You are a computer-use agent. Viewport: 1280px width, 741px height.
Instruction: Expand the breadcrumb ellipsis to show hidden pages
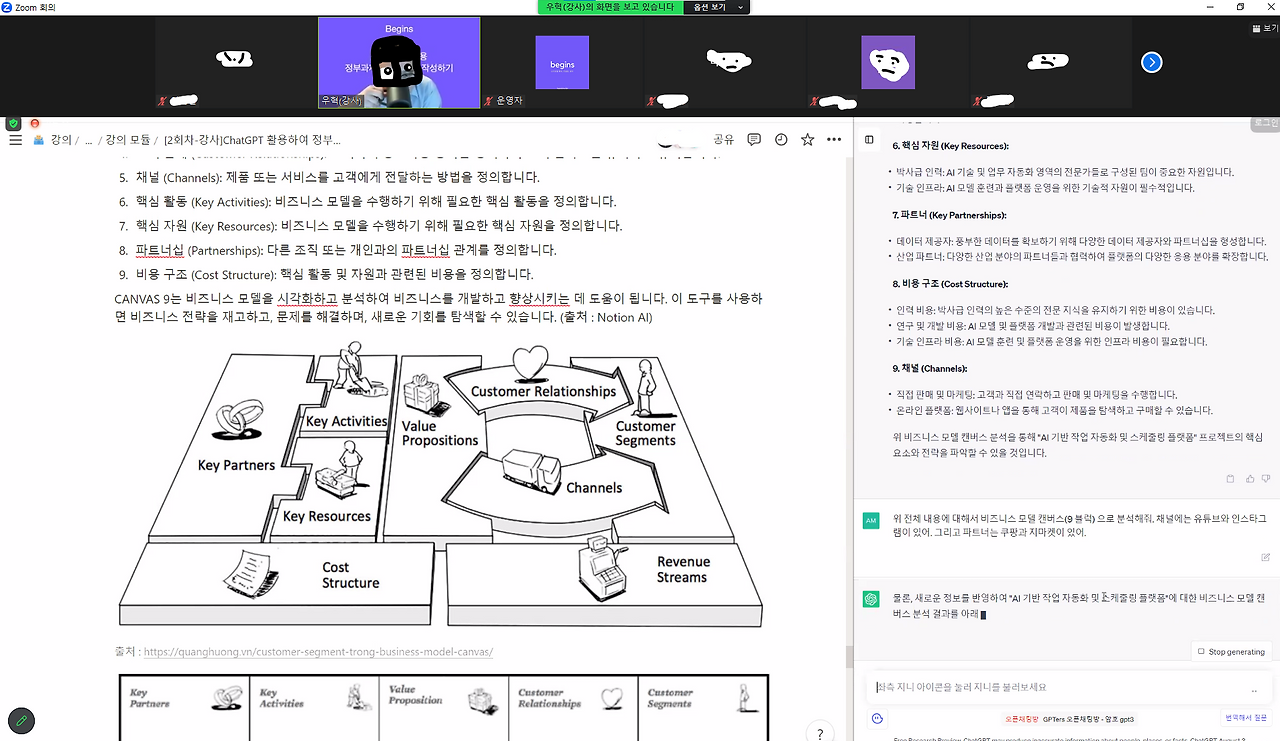87,139
